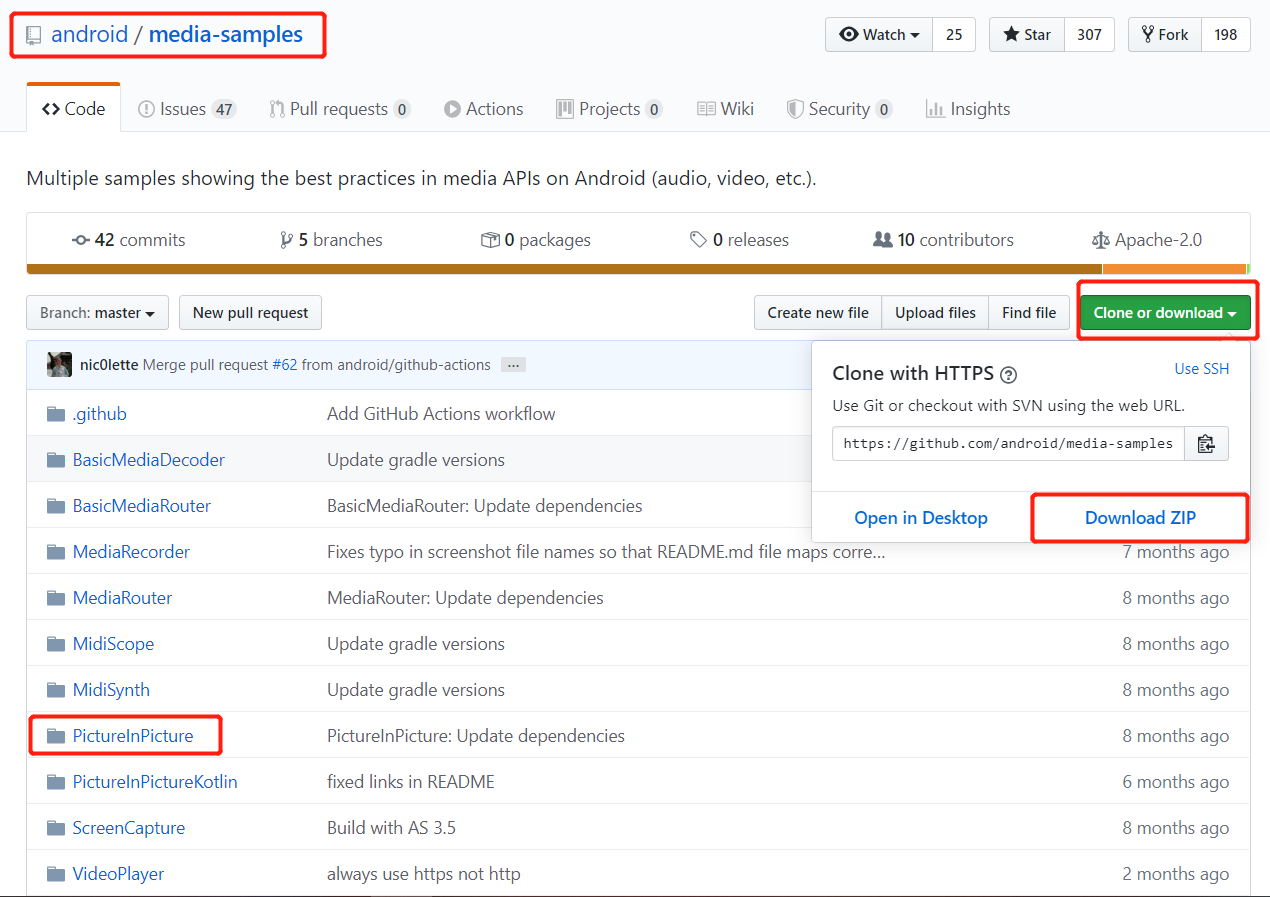Open pull request #62 link

point(284,365)
